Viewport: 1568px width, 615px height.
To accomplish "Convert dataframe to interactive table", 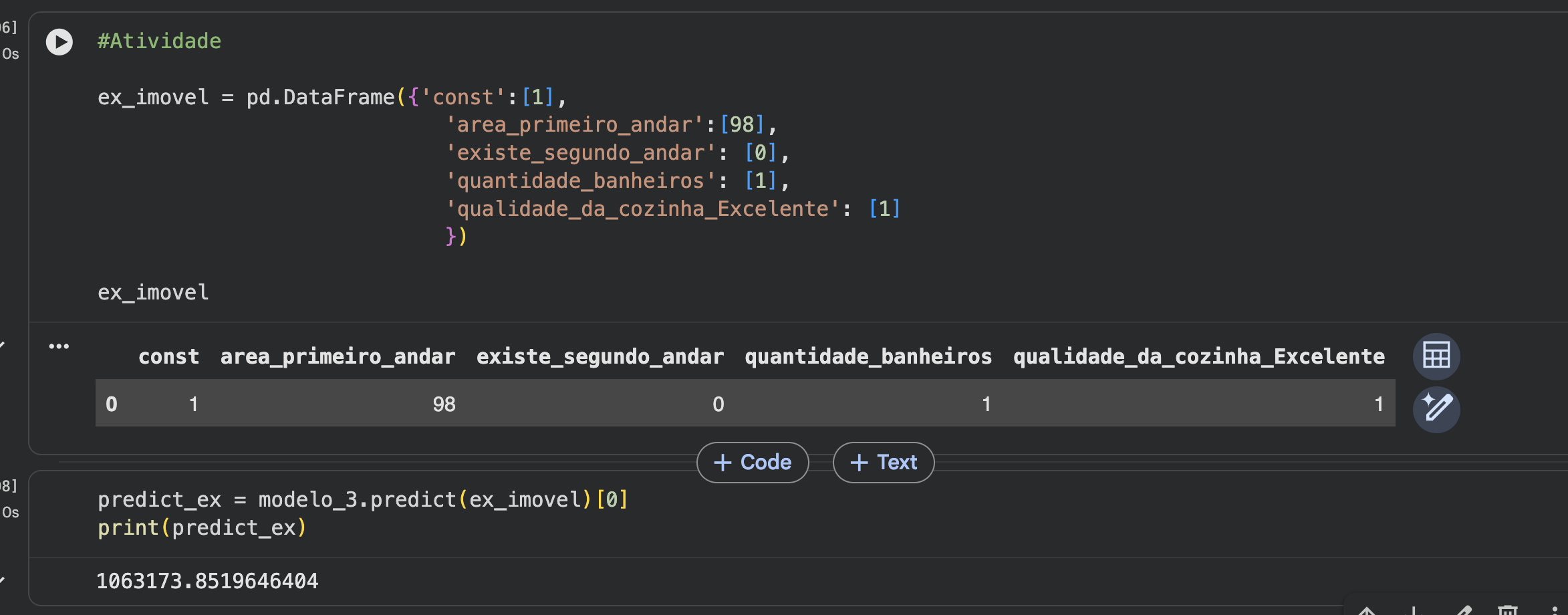I will (x=1436, y=356).
